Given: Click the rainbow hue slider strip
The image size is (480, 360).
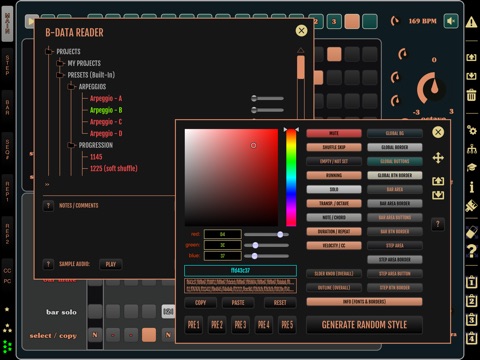Looking at the screenshot, I should tap(291, 178).
